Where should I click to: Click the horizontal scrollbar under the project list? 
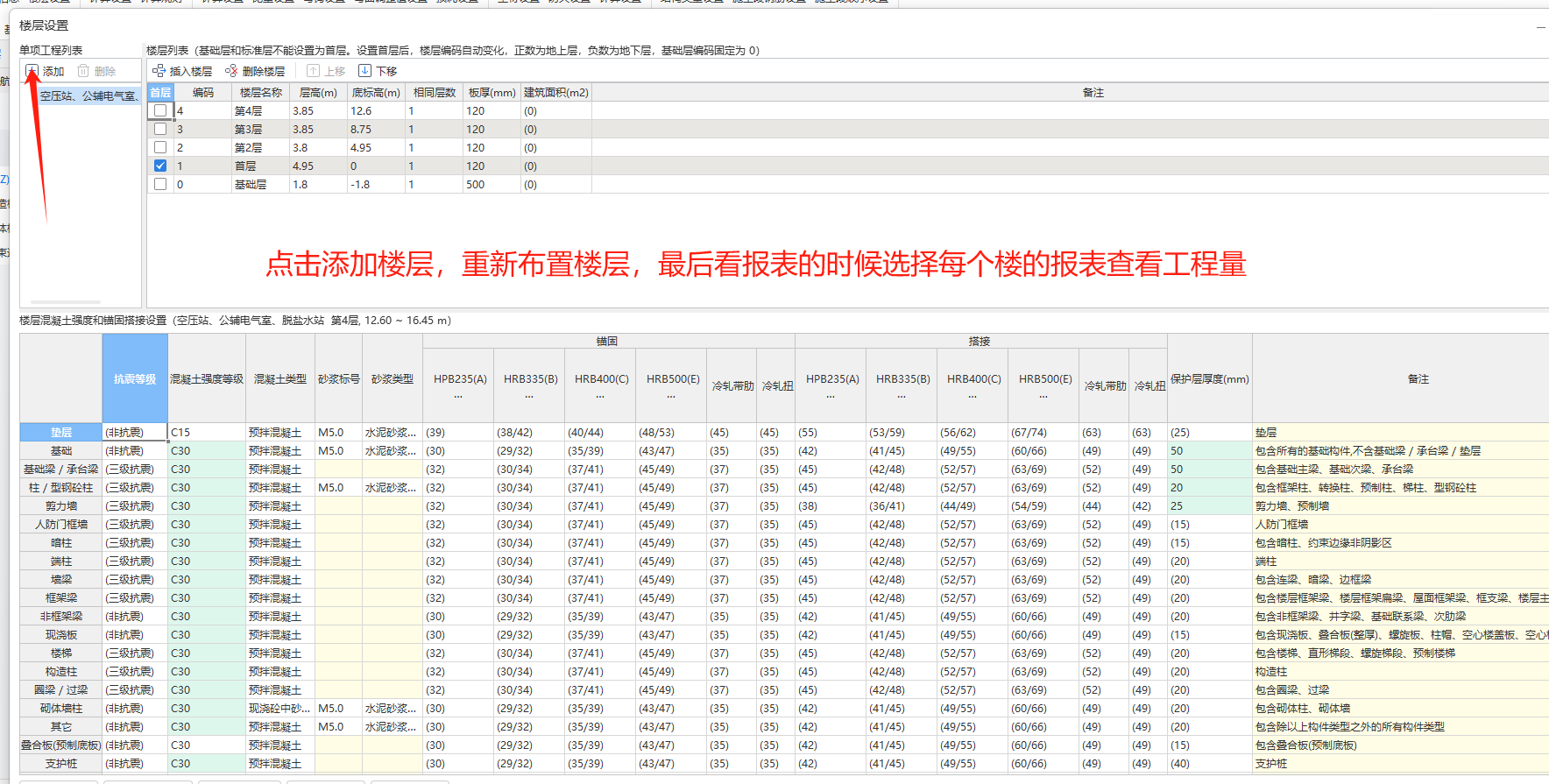66,301
